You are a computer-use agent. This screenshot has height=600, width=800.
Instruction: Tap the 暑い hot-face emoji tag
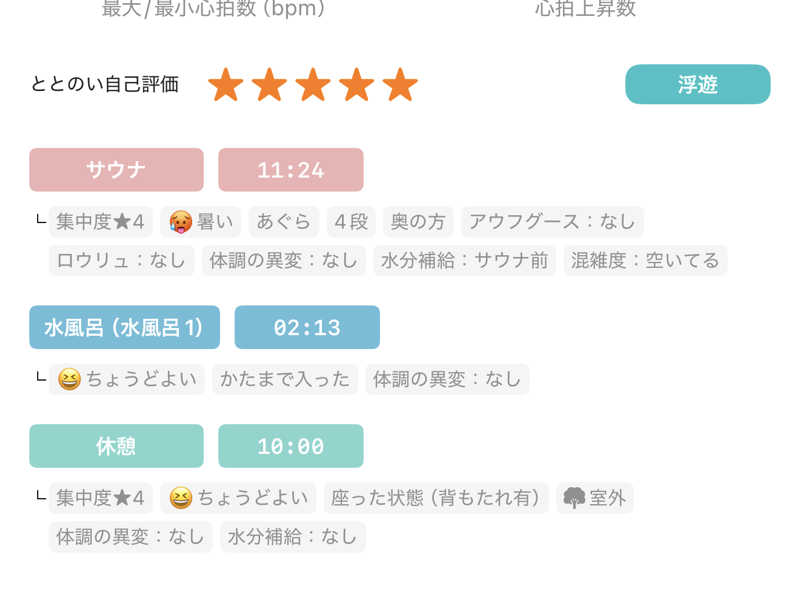click(201, 222)
